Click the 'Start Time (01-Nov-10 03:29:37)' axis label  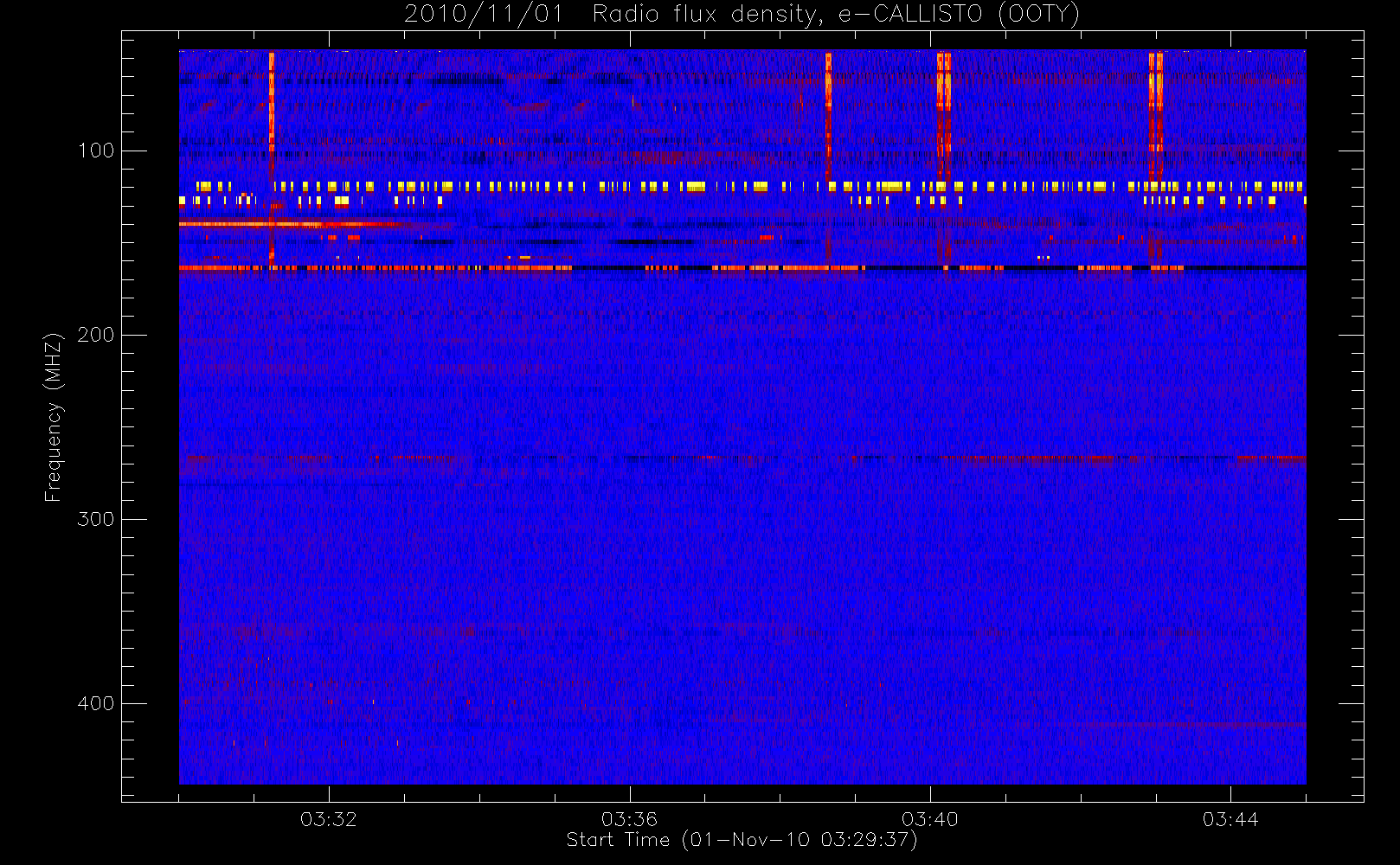click(742, 840)
